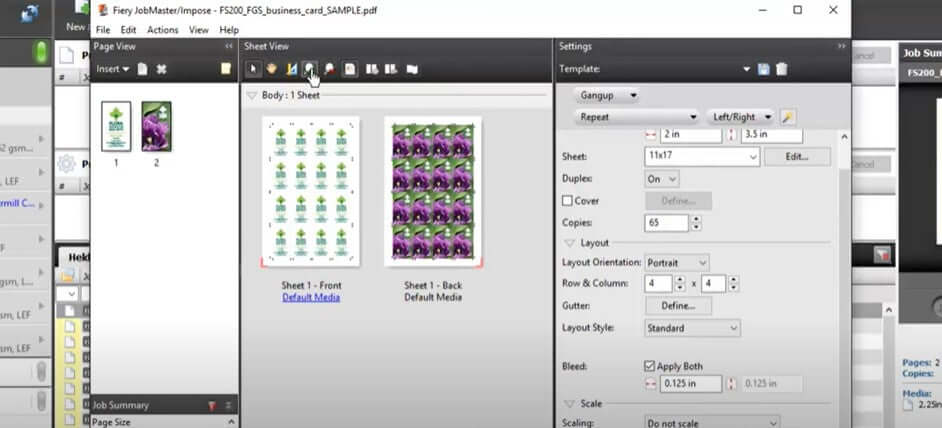Expand the Layout Style Standard dropdown
Viewport: 942px width, 428px height.
[x=692, y=328]
